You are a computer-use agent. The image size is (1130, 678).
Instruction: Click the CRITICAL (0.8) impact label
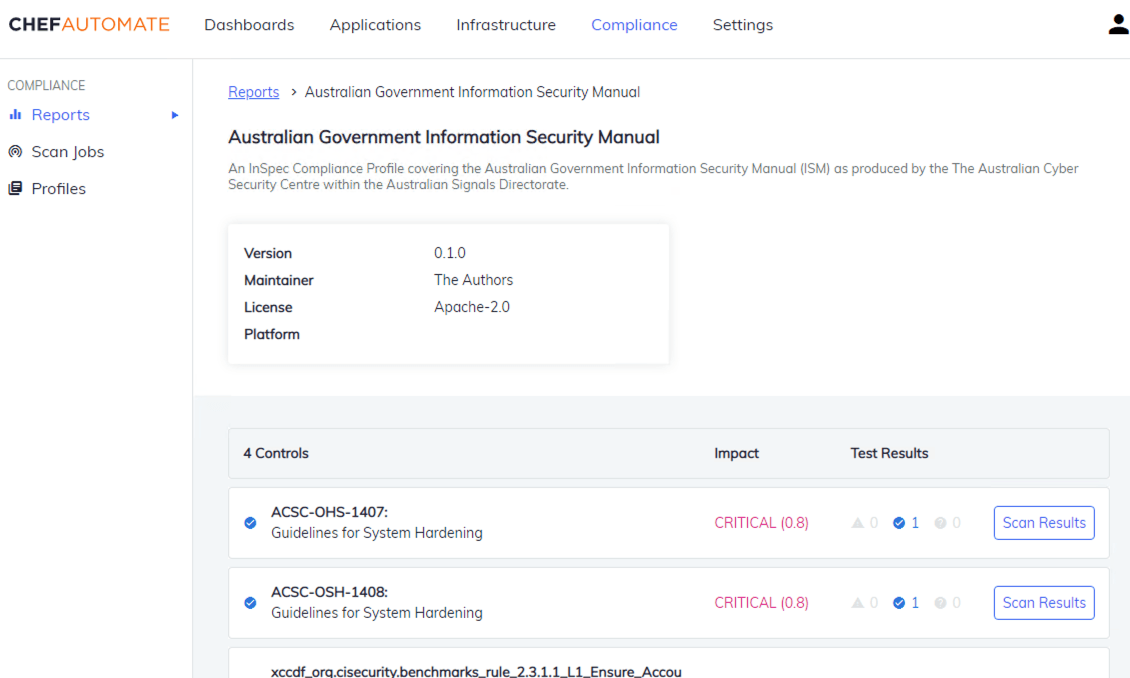coord(761,522)
